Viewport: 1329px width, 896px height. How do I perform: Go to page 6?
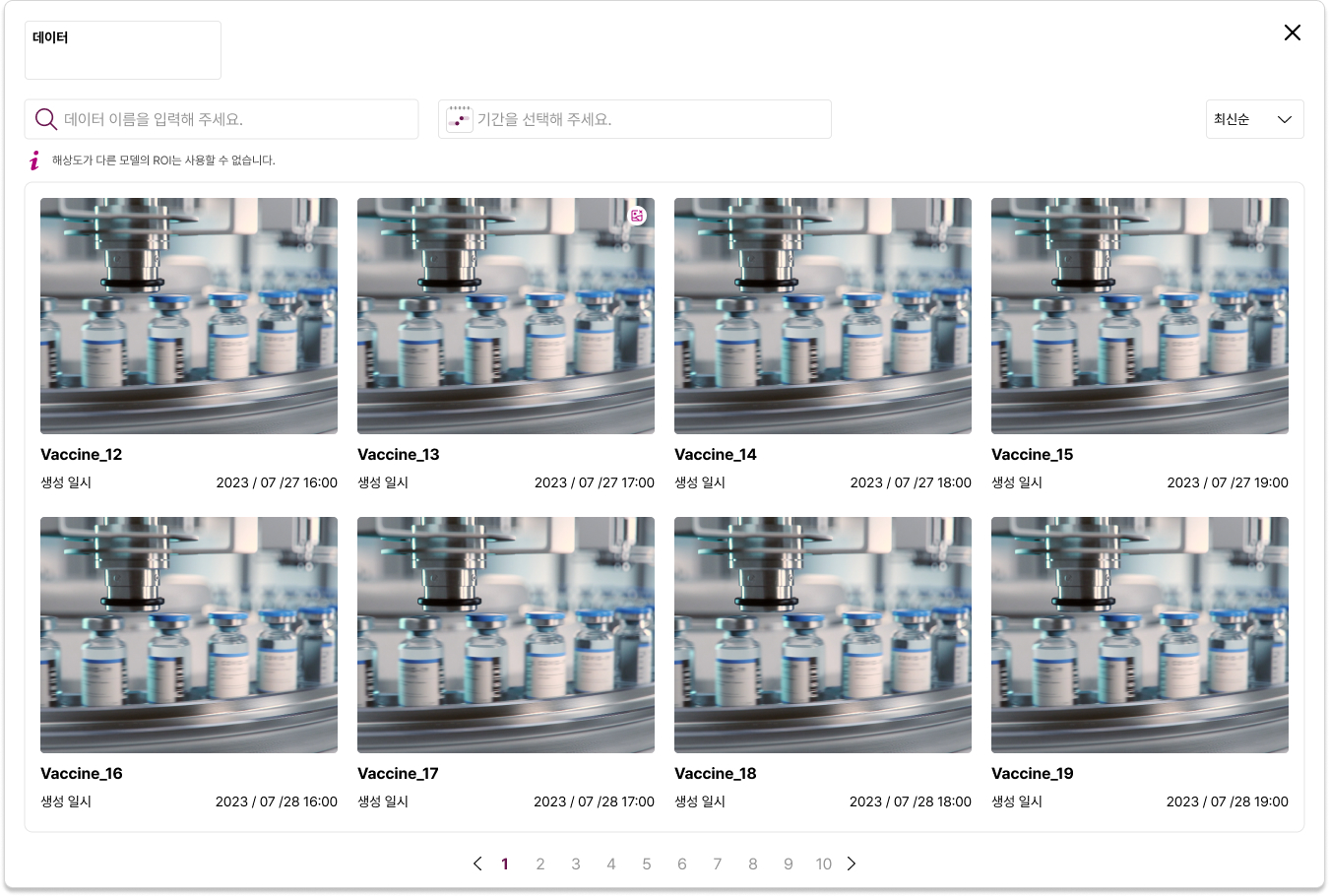pos(682,864)
